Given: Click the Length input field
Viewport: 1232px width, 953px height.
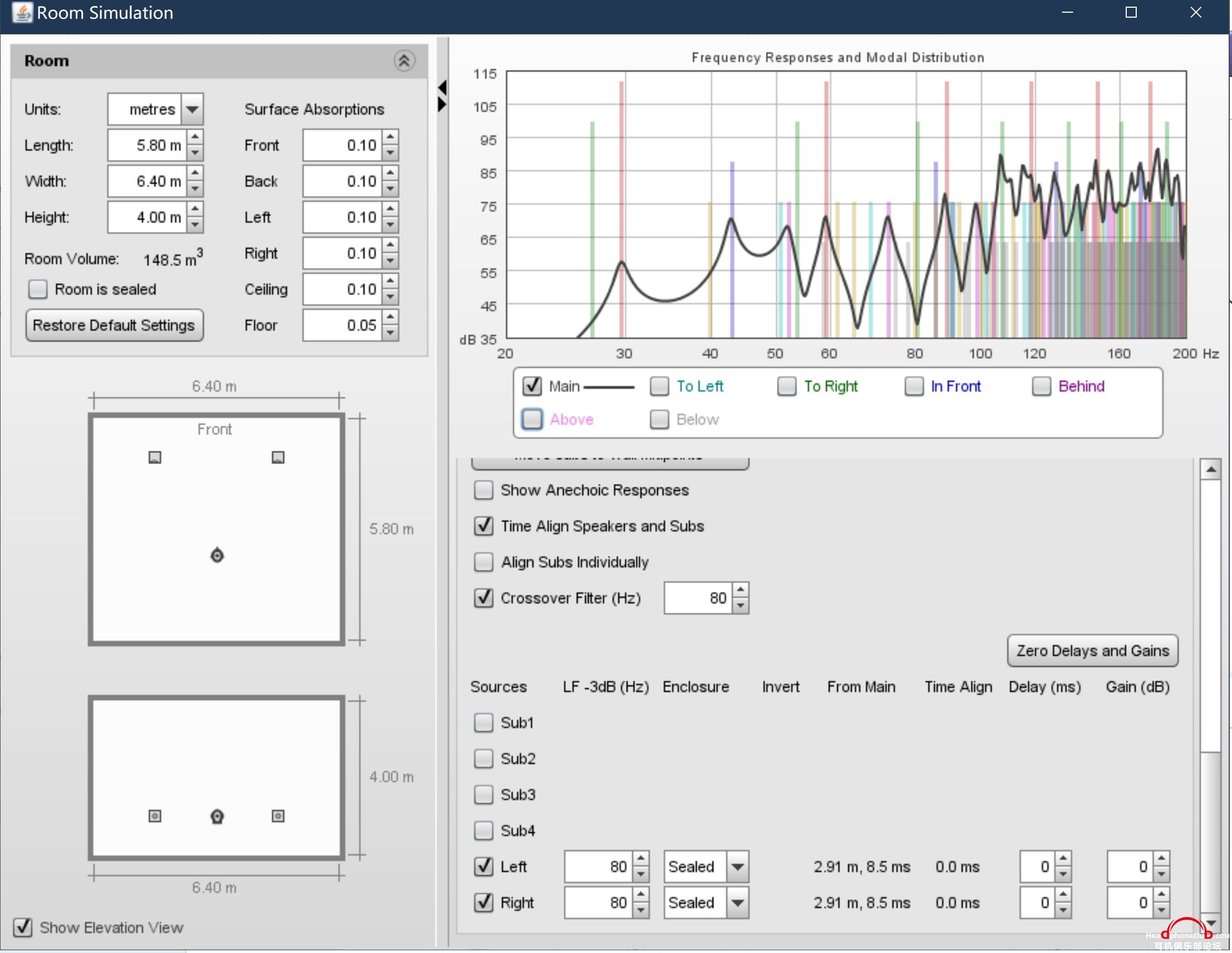Looking at the screenshot, I should [147, 145].
